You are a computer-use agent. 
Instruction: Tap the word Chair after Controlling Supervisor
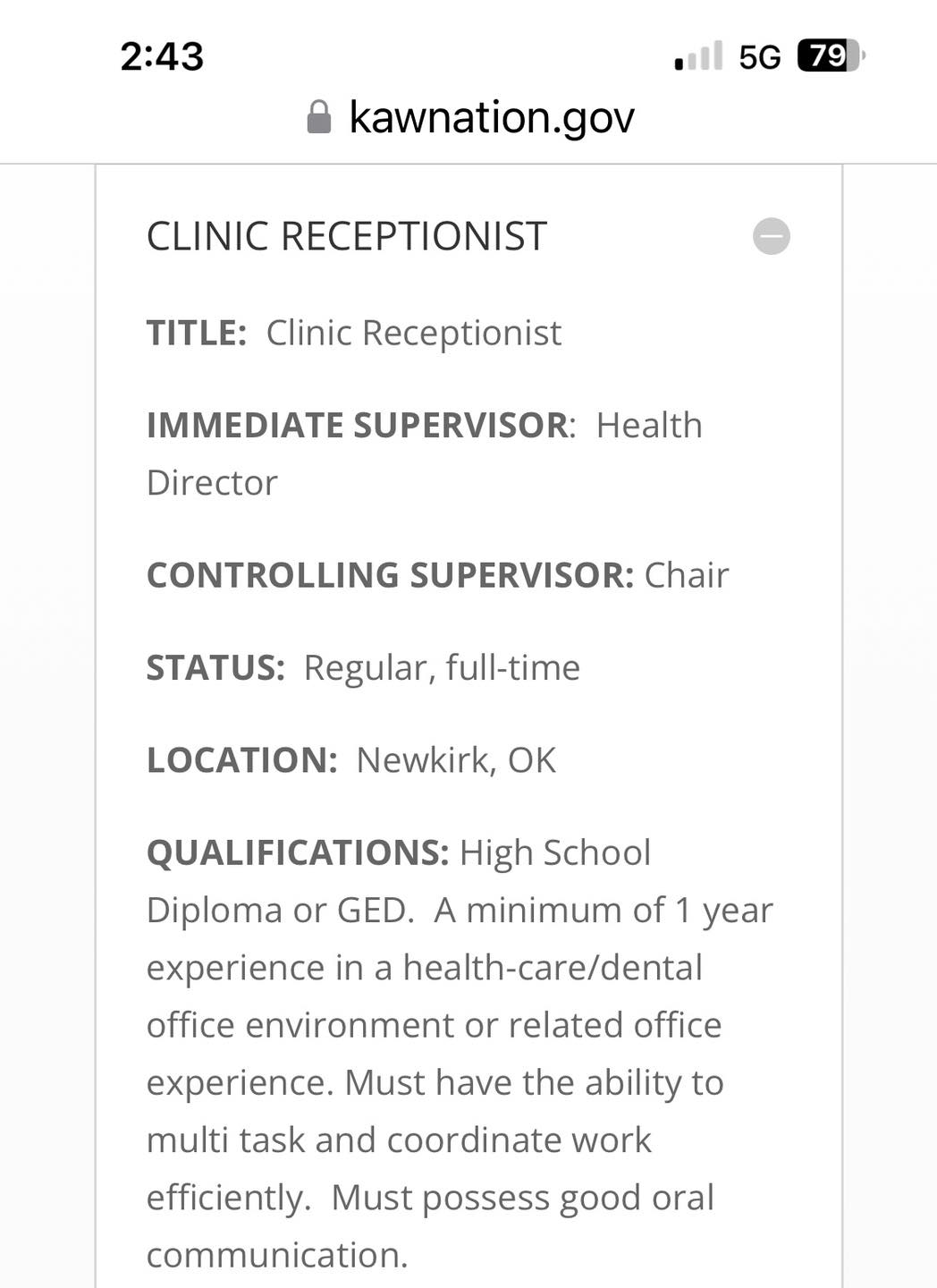pyautogui.click(x=687, y=575)
